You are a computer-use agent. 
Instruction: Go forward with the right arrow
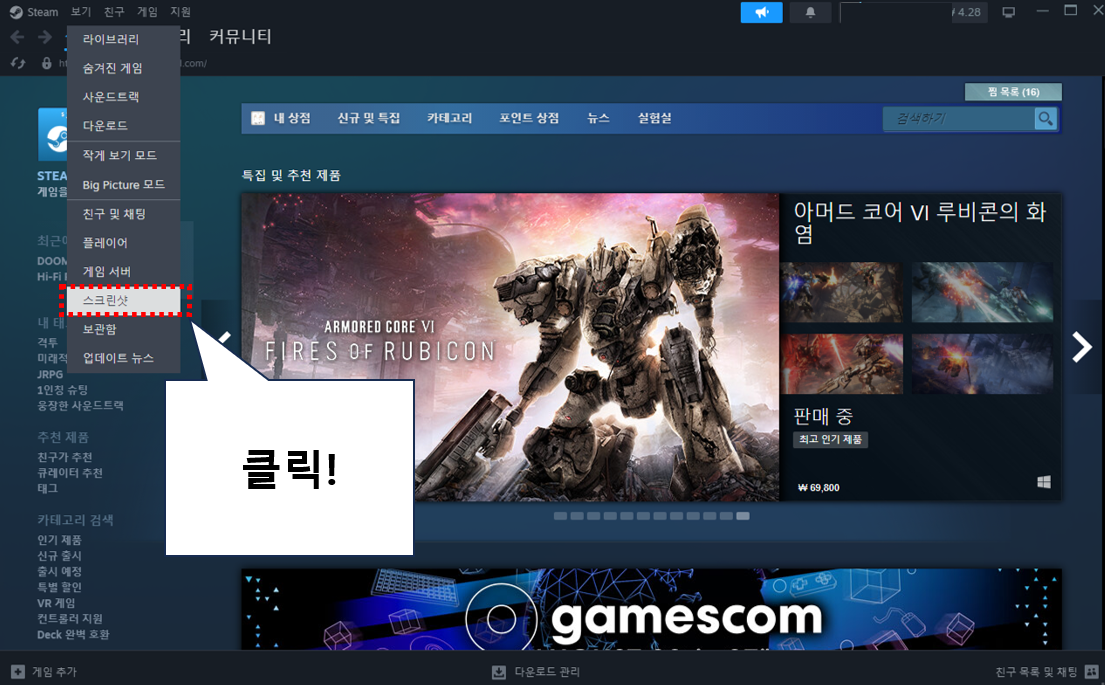(44, 37)
